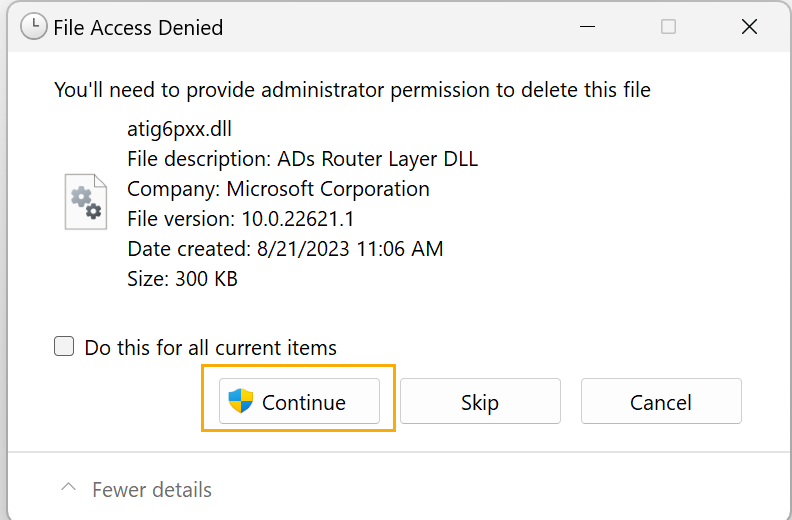Maximize the File Access Denied window
The height and width of the screenshot is (520, 792).
(668, 26)
